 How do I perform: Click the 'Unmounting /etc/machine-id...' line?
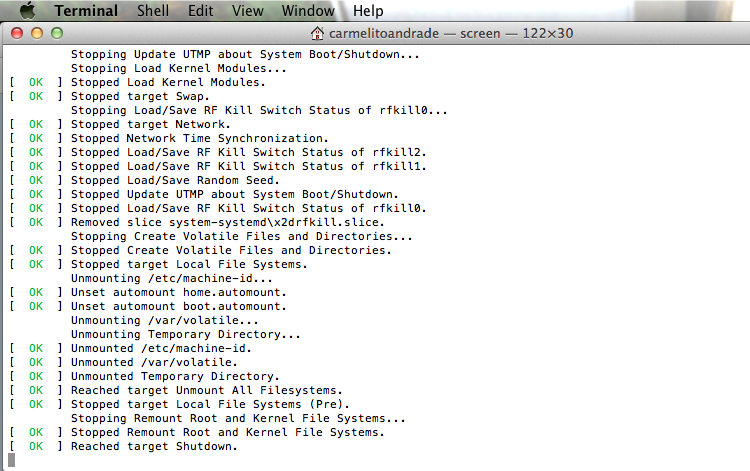point(172,278)
